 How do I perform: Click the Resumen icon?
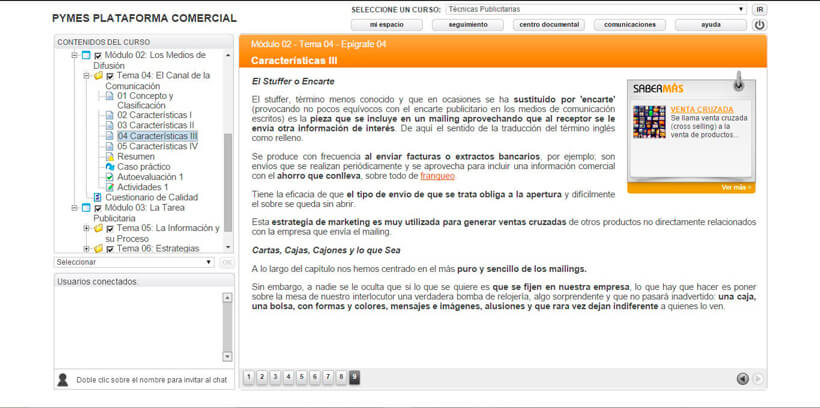(109, 156)
